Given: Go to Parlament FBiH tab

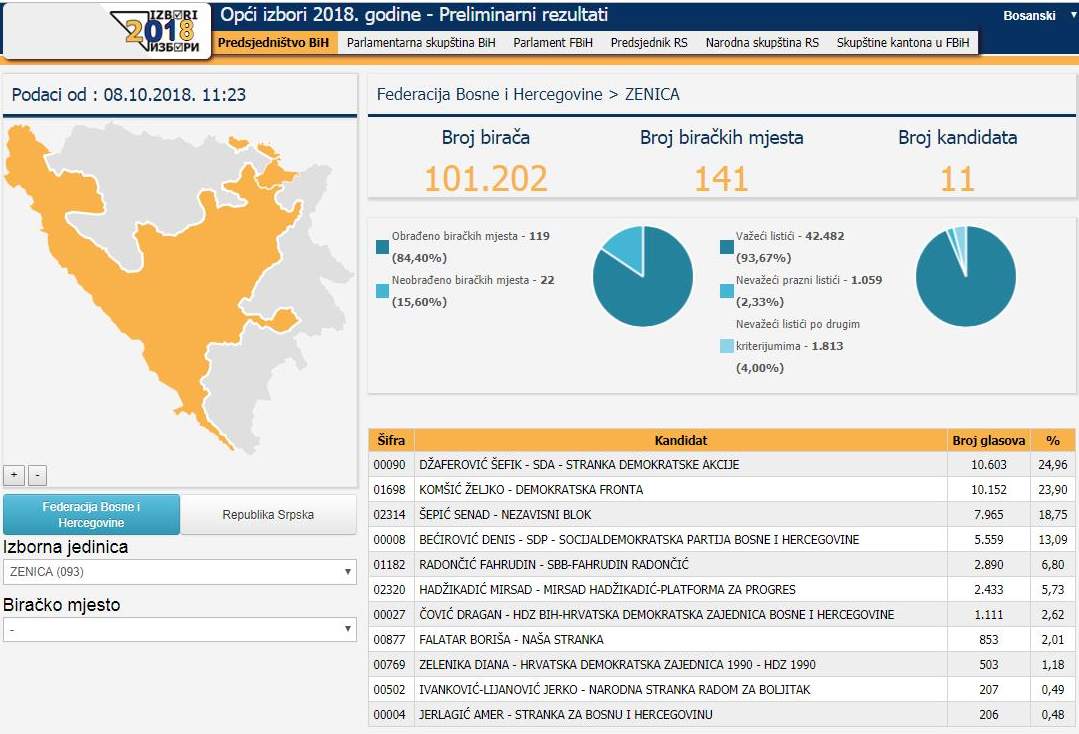Looking at the screenshot, I should (553, 43).
